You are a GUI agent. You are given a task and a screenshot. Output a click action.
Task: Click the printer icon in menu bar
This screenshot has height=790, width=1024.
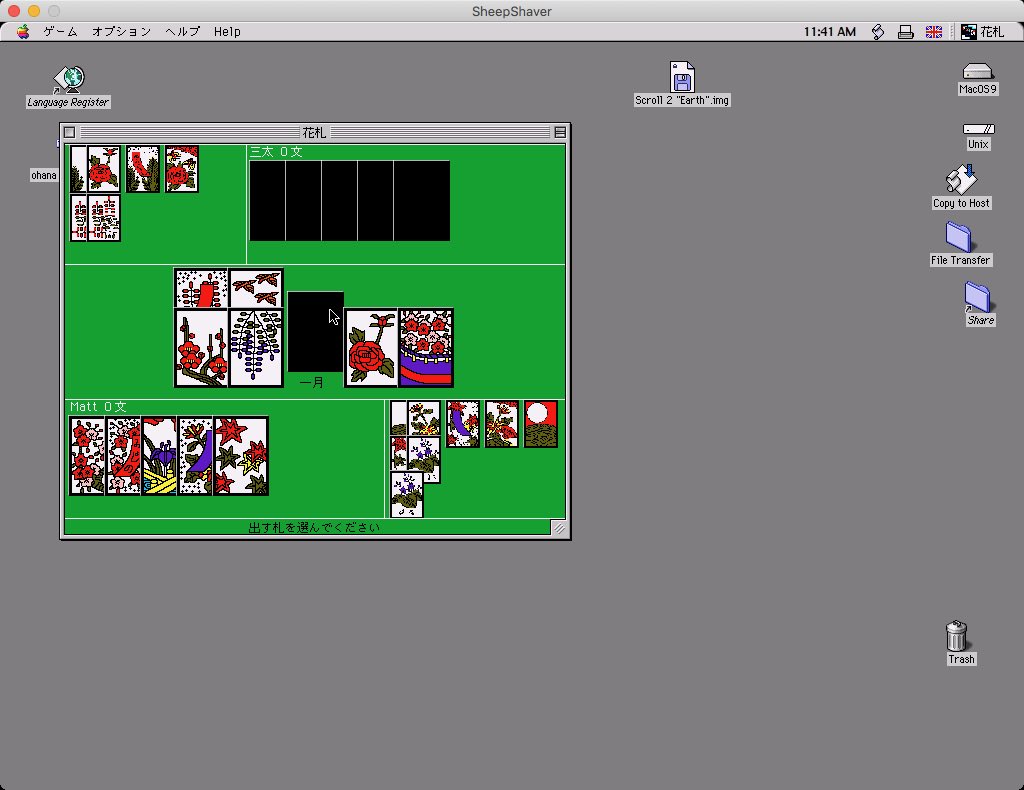coord(906,31)
